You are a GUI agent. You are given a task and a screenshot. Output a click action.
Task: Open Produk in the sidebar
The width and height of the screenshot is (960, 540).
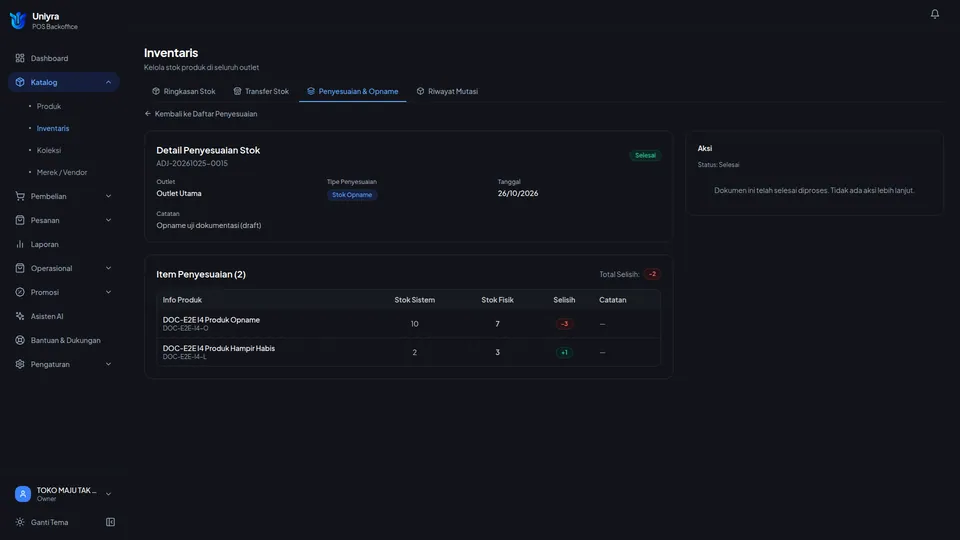(48, 106)
